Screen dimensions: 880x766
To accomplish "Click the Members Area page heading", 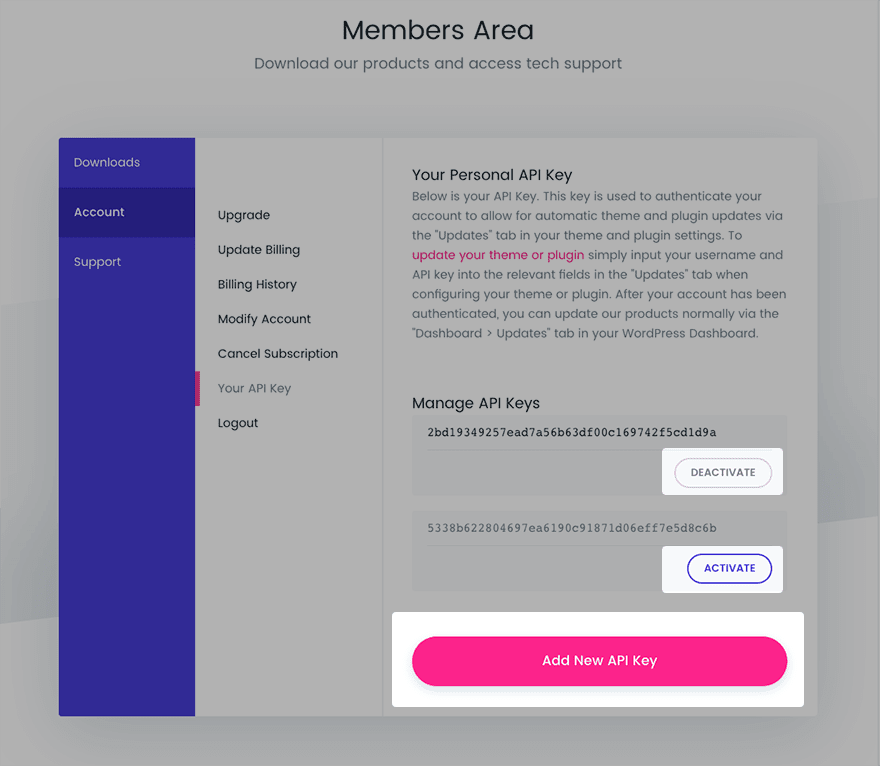I will pyautogui.click(x=438, y=30).
